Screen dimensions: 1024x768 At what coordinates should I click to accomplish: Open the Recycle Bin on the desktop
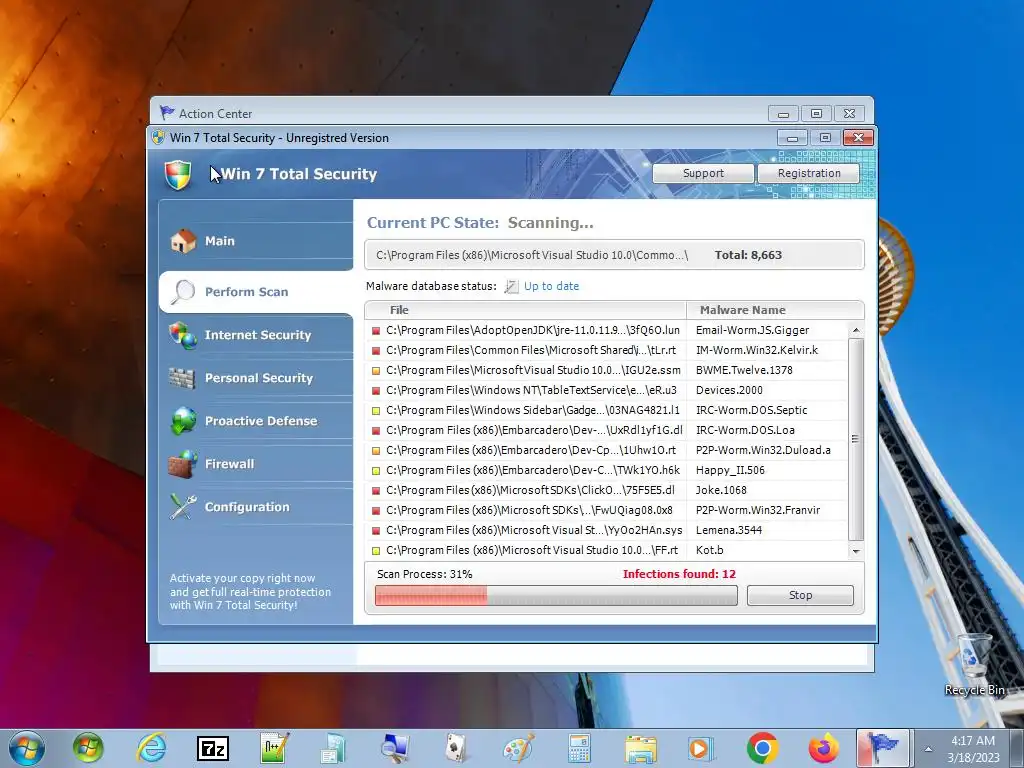974,664
